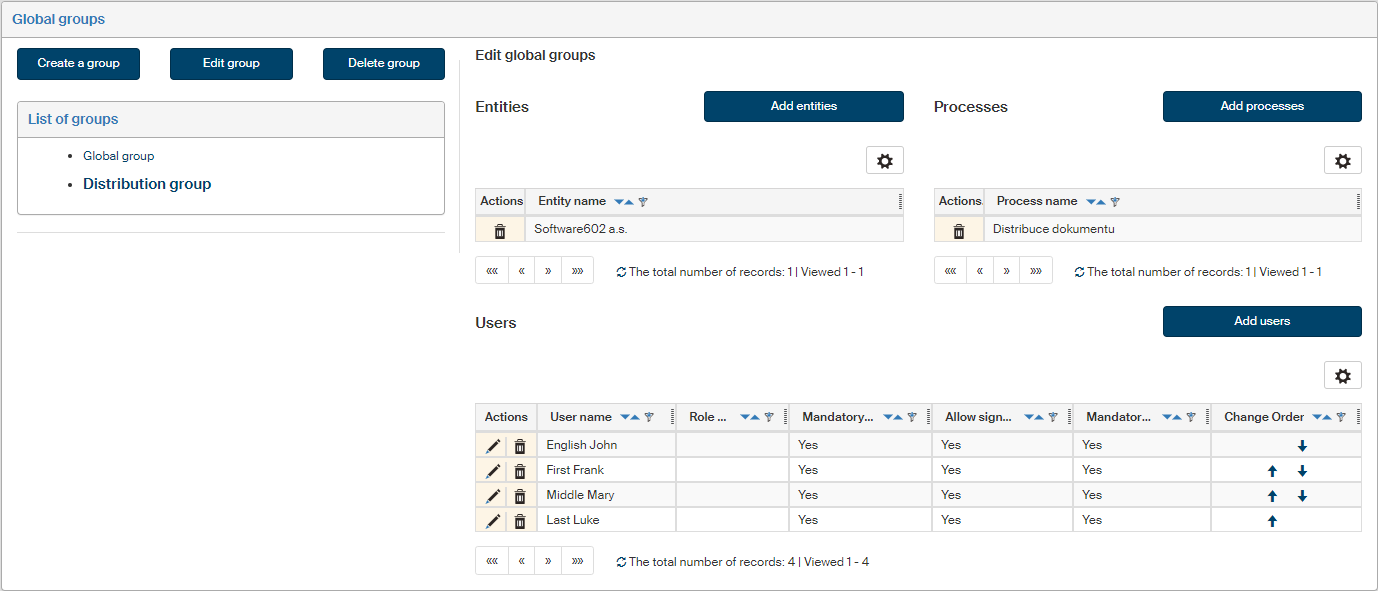The image size is (1378, 591).
Task: Click filter icon in User name column
Action: click(x=649, y=417)
